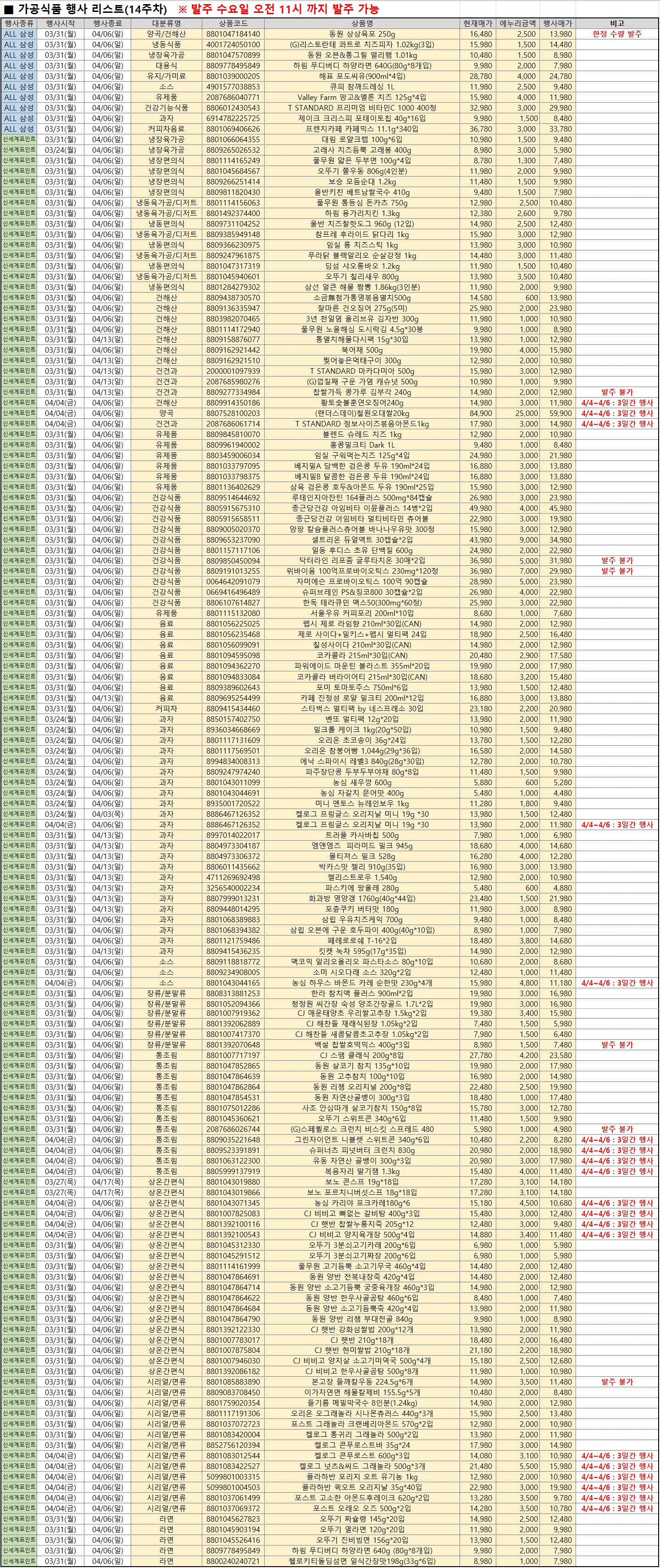Select 칠성사이다 210ml*30입(CAN) cell
This screenshot has width=660, height=1568.
(x=362, y=645)
